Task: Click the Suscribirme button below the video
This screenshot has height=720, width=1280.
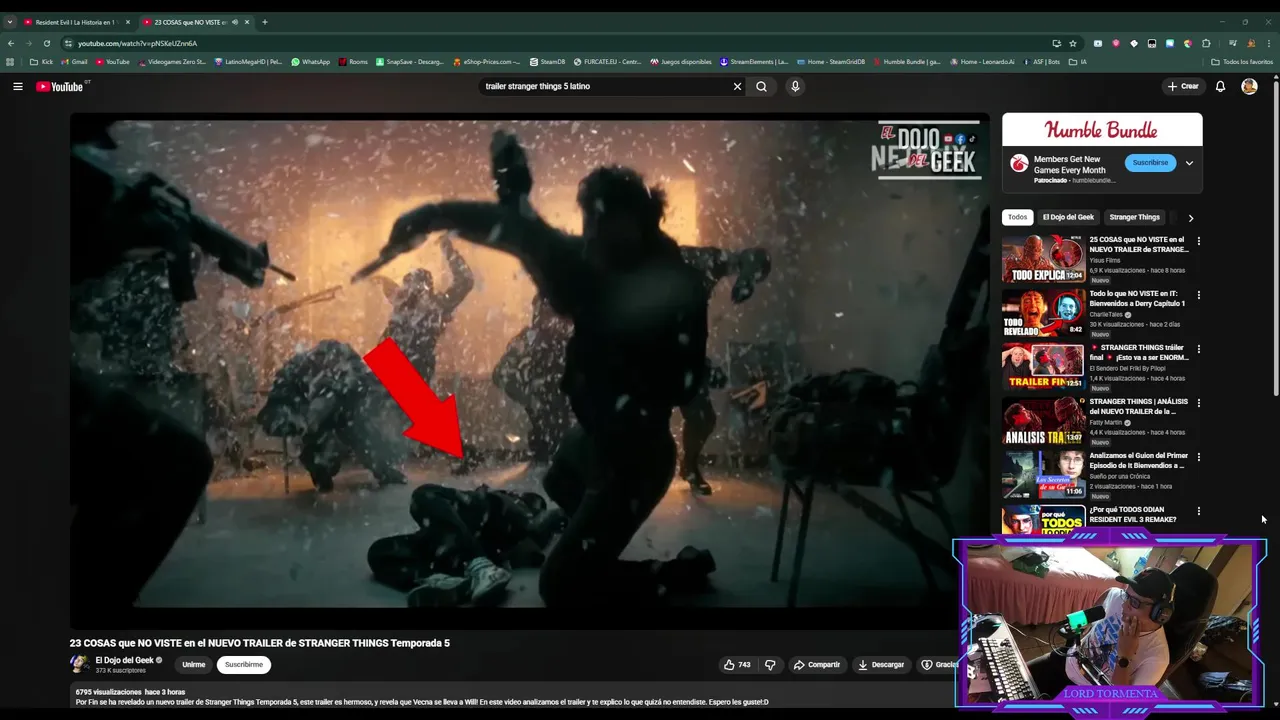Action: (244, 664)
